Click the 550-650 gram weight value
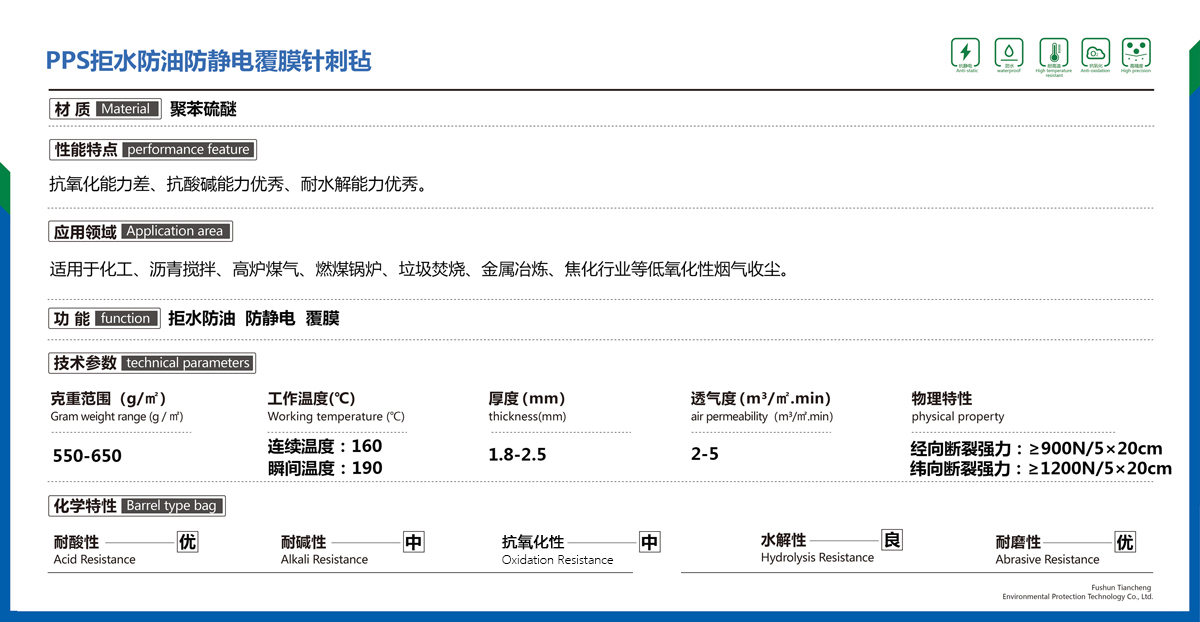The image size is (1200, 622). point(86,456)
